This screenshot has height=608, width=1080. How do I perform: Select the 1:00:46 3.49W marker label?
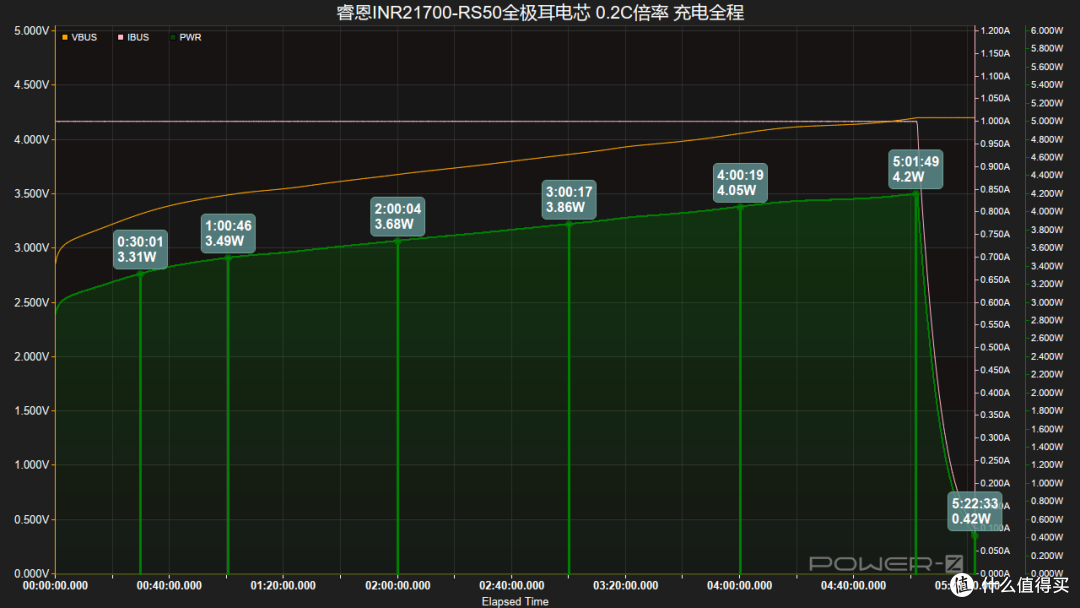point(229,233)
